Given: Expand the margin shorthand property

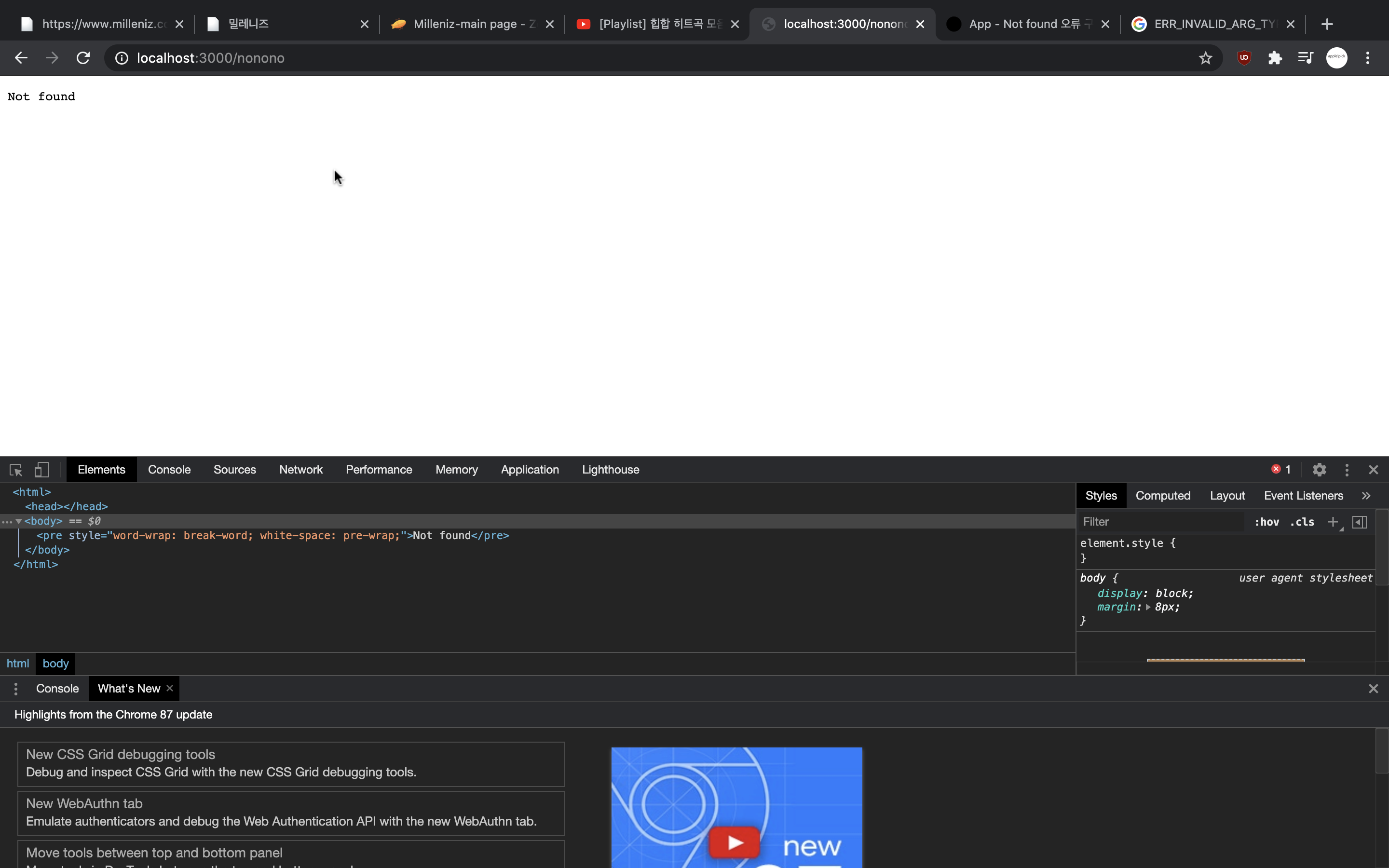Looking at the screenshot, I should click(1148, 608).
